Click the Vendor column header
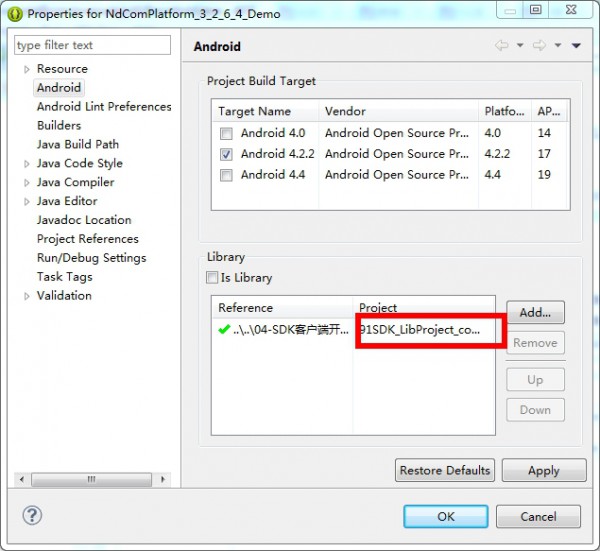The height and width of the screenshot is (551, 600). [398, 111]
